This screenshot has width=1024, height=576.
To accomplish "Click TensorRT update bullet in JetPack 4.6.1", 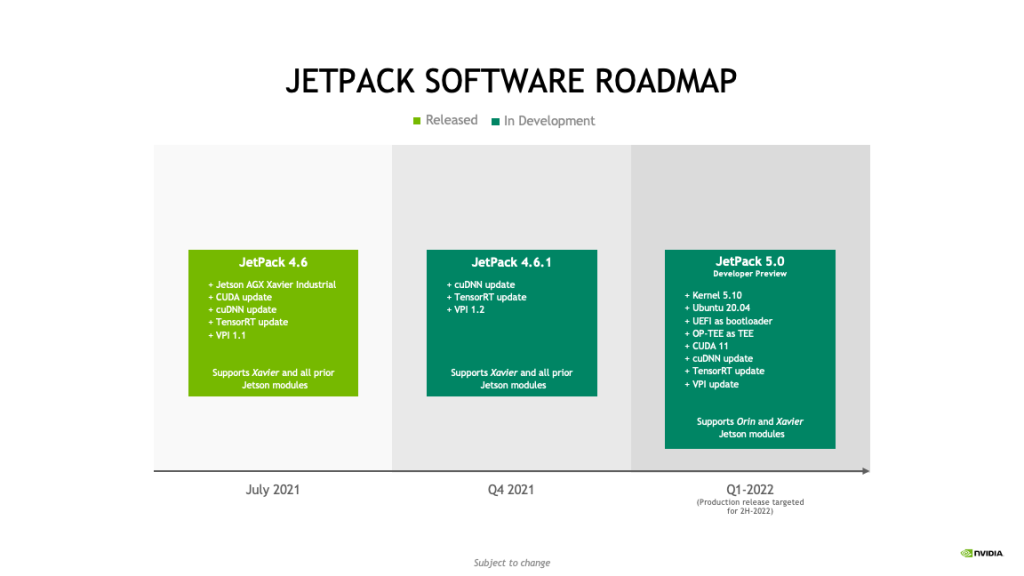I will coord(487,297).
